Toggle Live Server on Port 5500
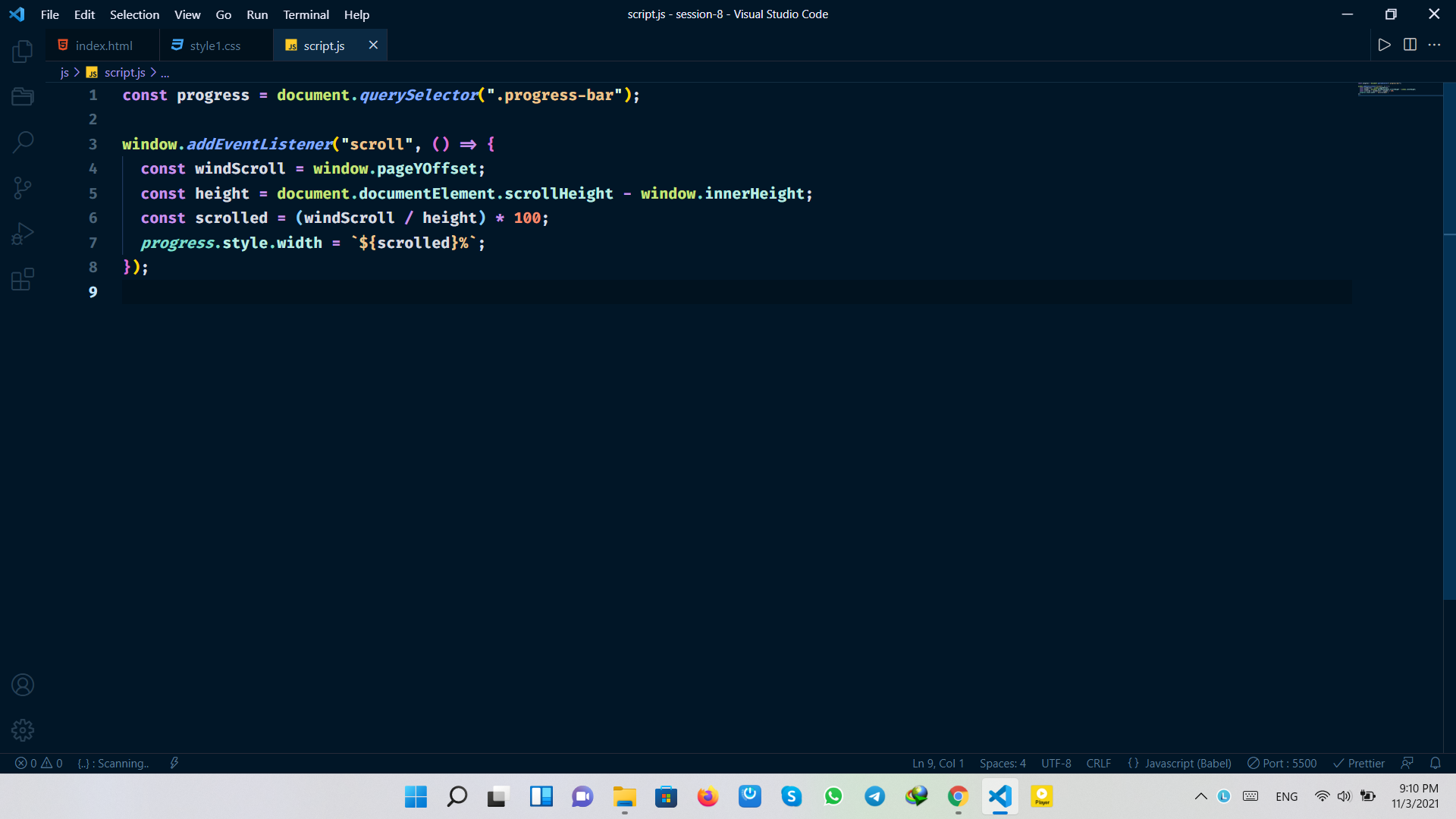Image resolution: width=1456 pixels, height=819 pixels. click(x=1282, y=763)
